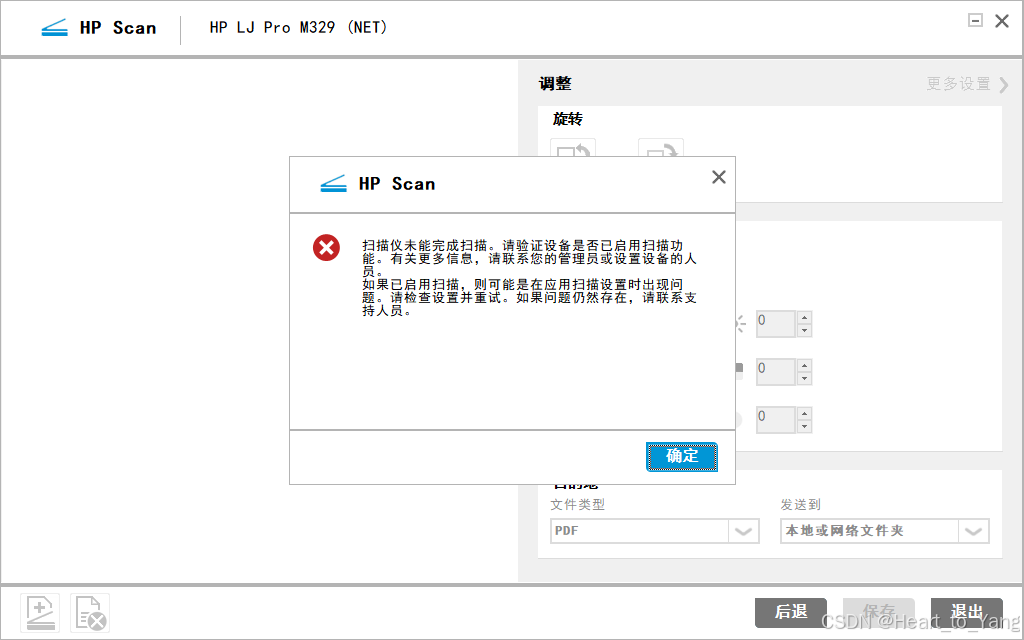Click the second adjustment value field
Viewport: 1024px width, 640px height.
775,372
